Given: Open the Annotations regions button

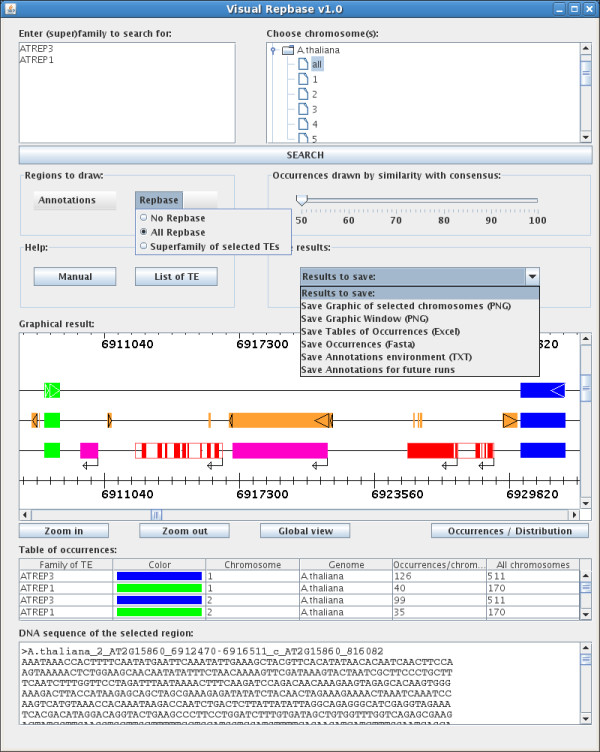Looking at the screenshot, I should (75, 200).
